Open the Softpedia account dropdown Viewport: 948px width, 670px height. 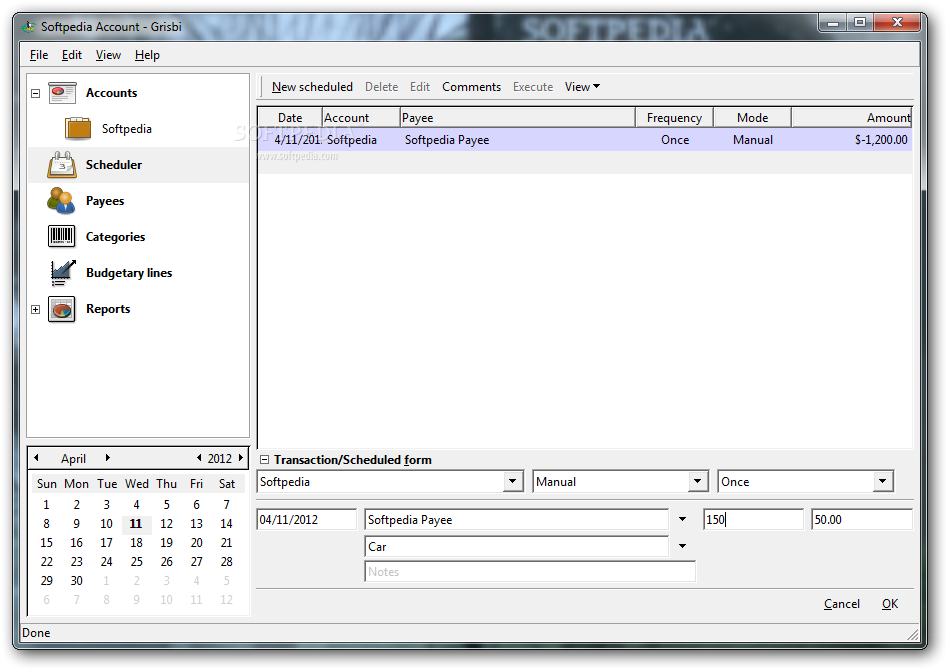click(x=513, y=481)
